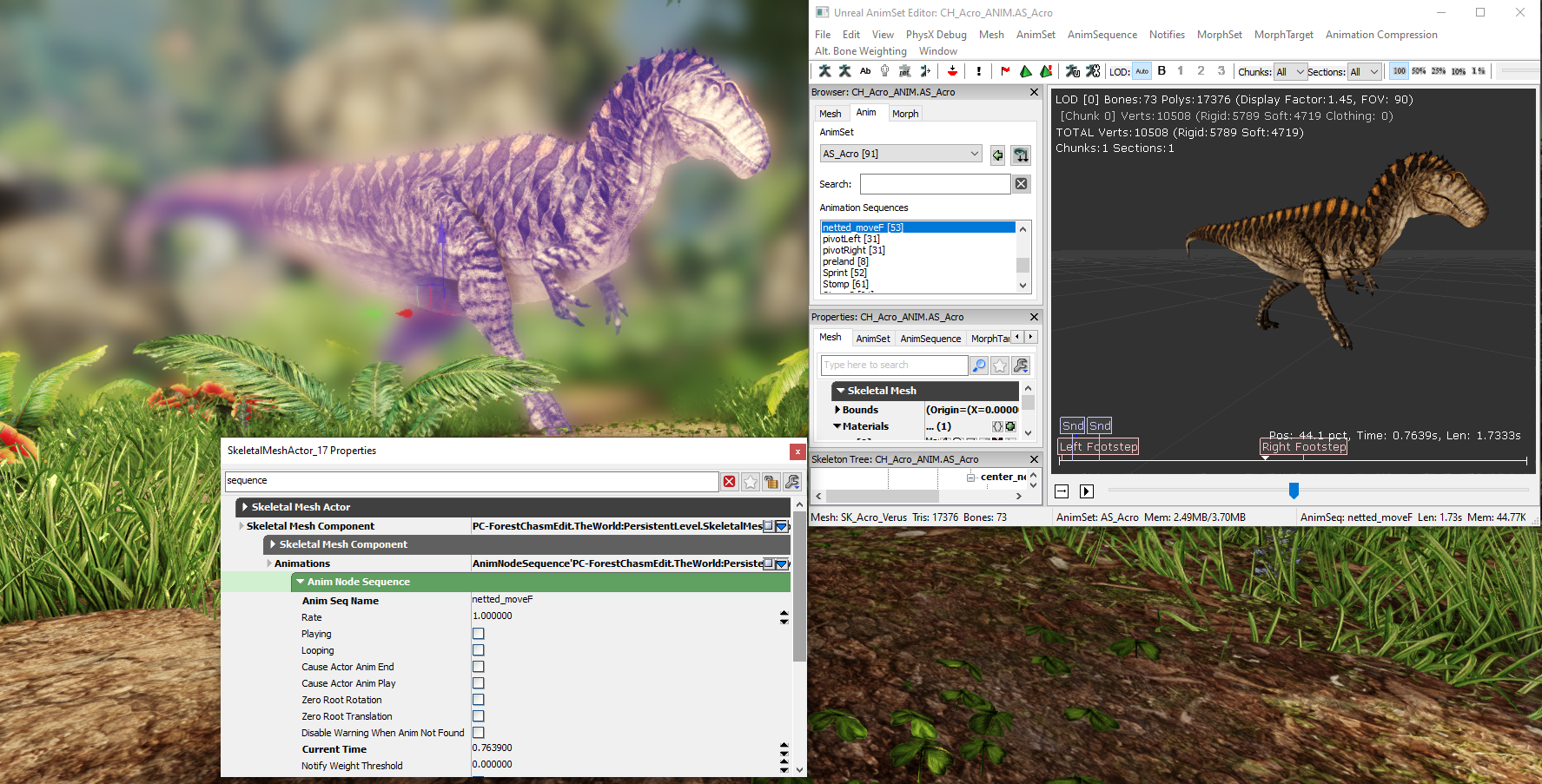Click the red down-arrow floor toolbar icon

point(952,71)
